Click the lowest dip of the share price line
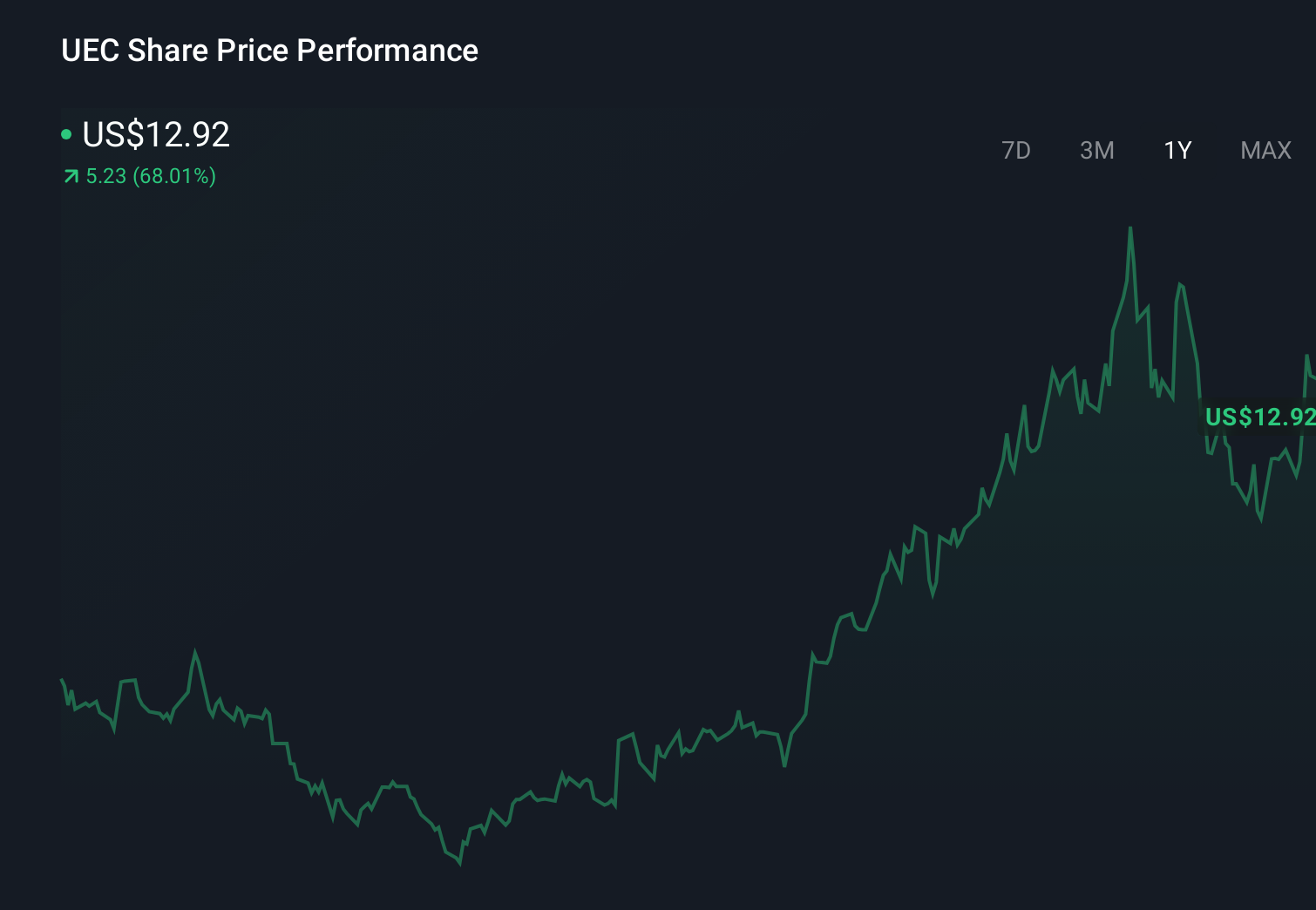 click(x=459, y=862)
